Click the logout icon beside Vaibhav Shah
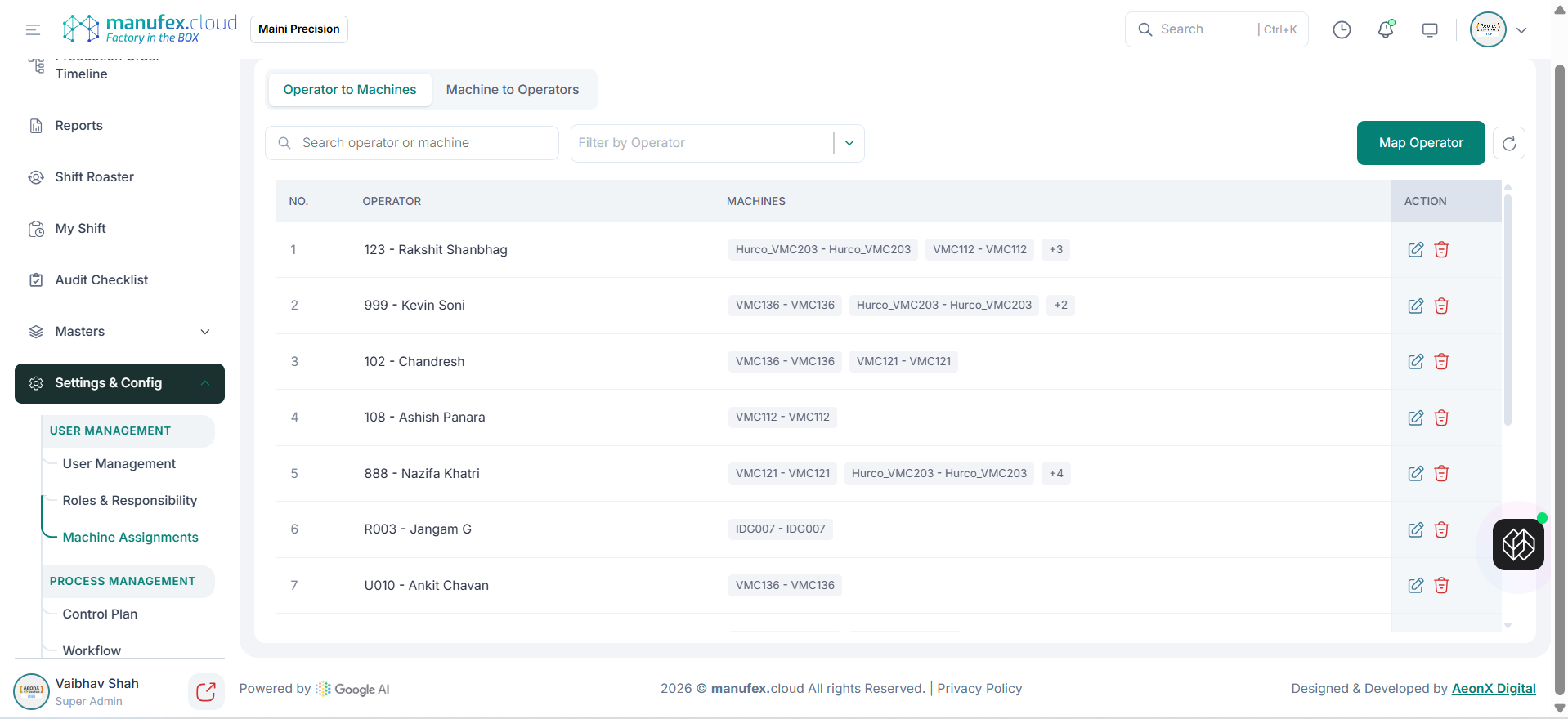Viewport: 1568px width, 719px height. click(x=206, y=692)
